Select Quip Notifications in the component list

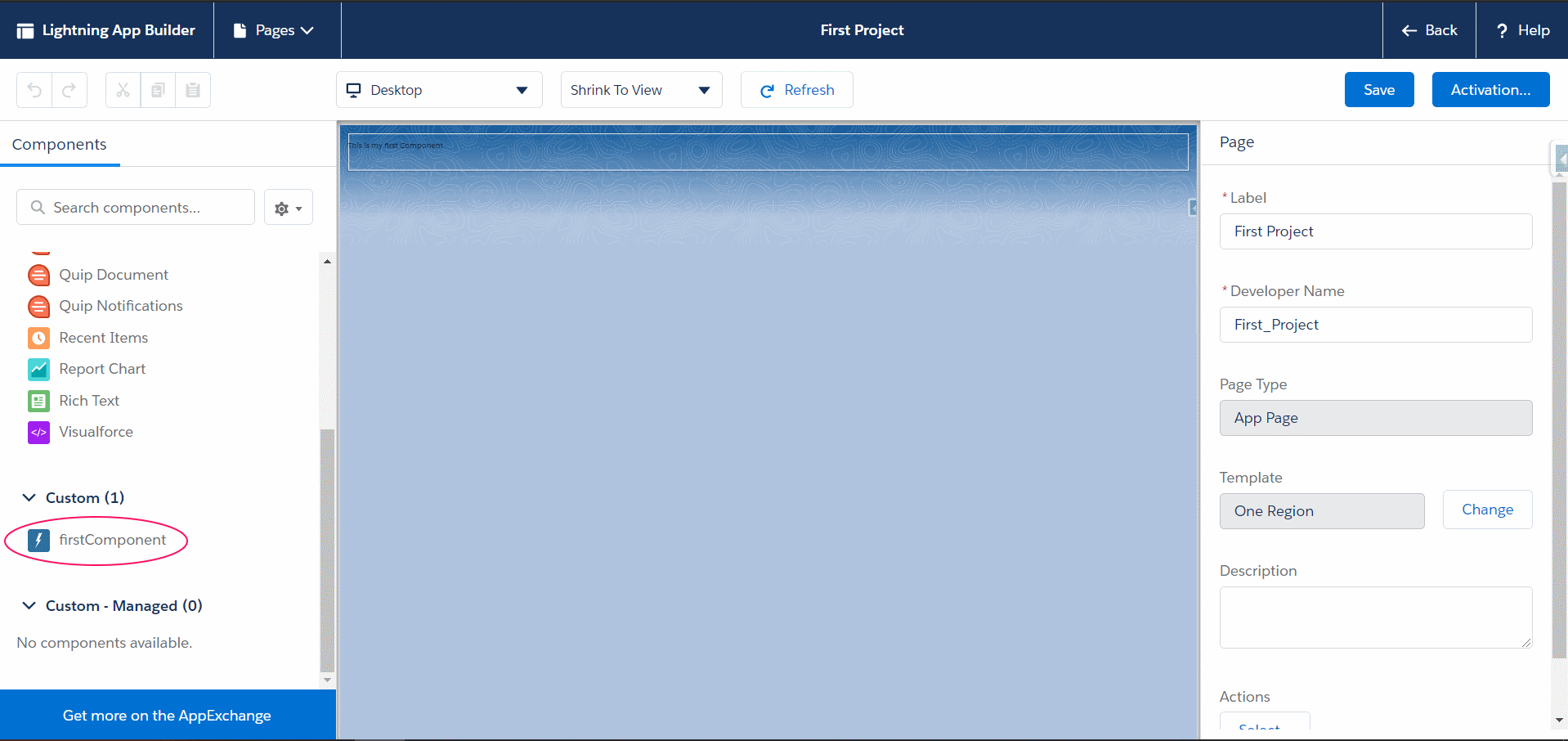click(x=121, y=306)
